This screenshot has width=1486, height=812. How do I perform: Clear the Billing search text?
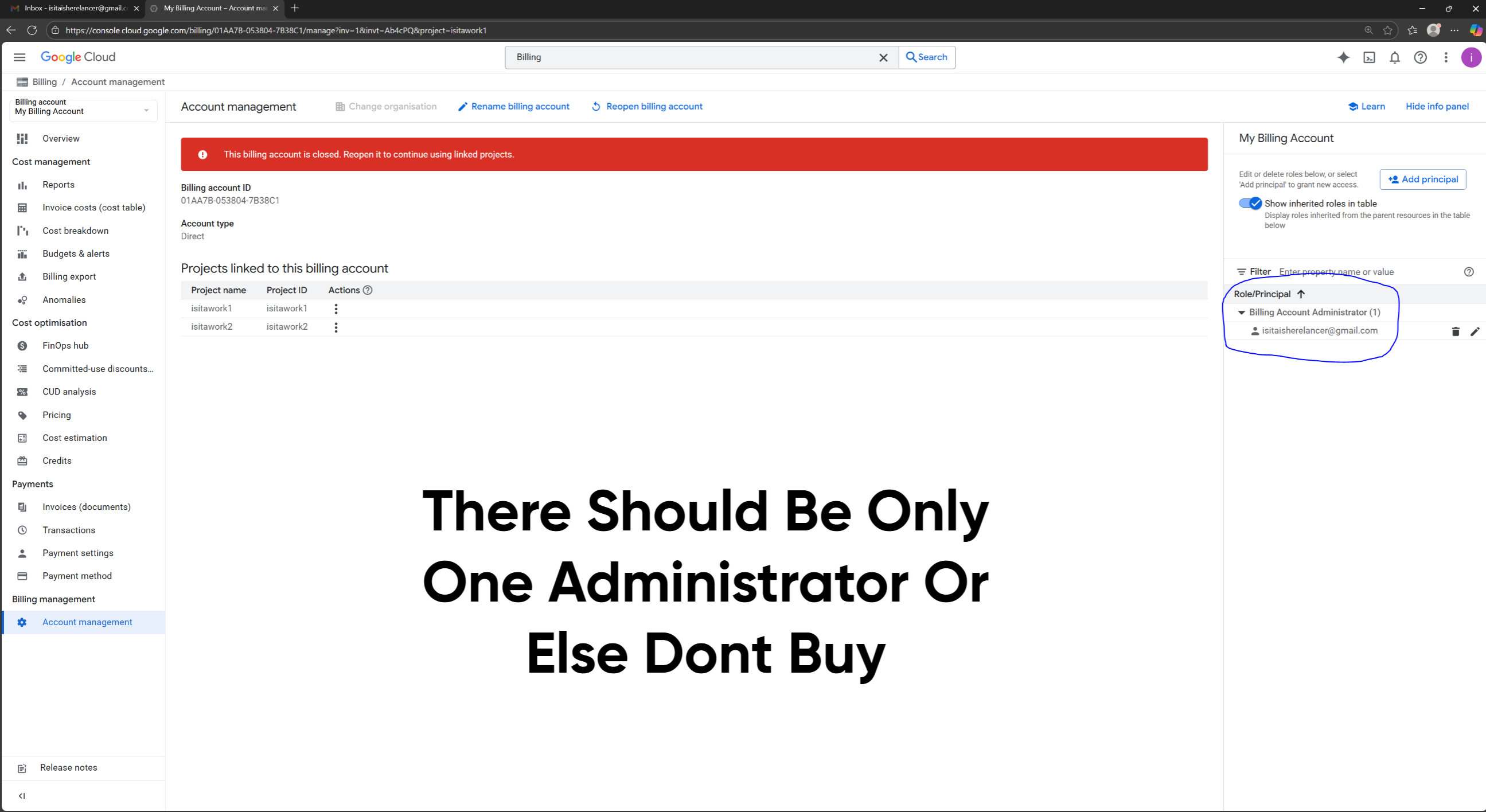pyautogui.click(x=883, y=57)
